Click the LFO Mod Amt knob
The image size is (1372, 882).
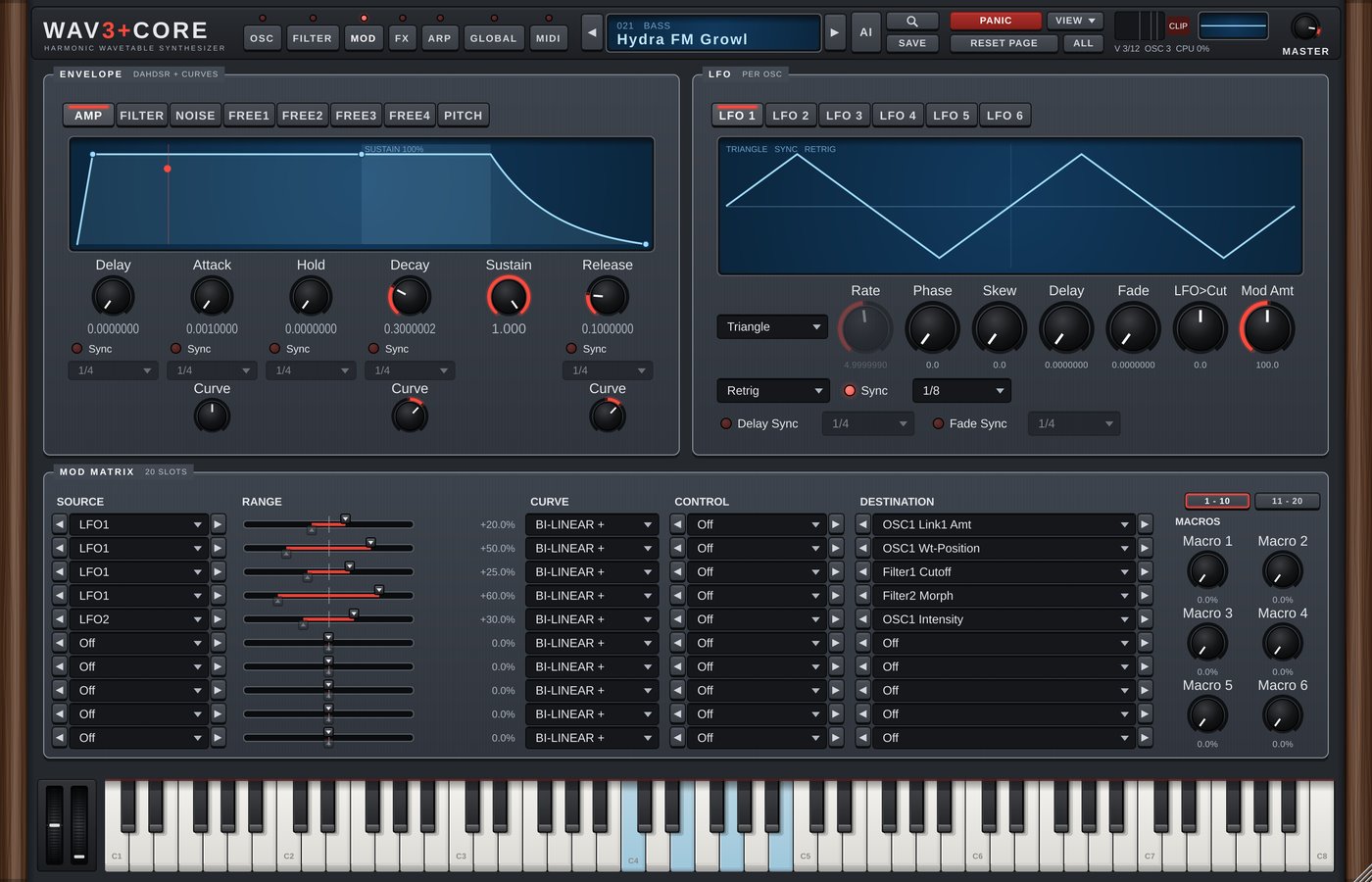tap(1267, 328)
